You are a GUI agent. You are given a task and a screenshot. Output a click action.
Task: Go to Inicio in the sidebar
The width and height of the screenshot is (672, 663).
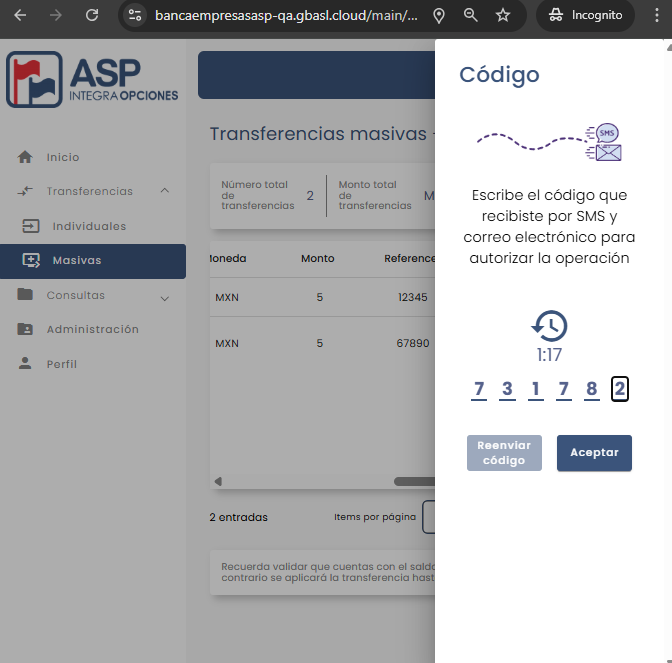(62, 157)
